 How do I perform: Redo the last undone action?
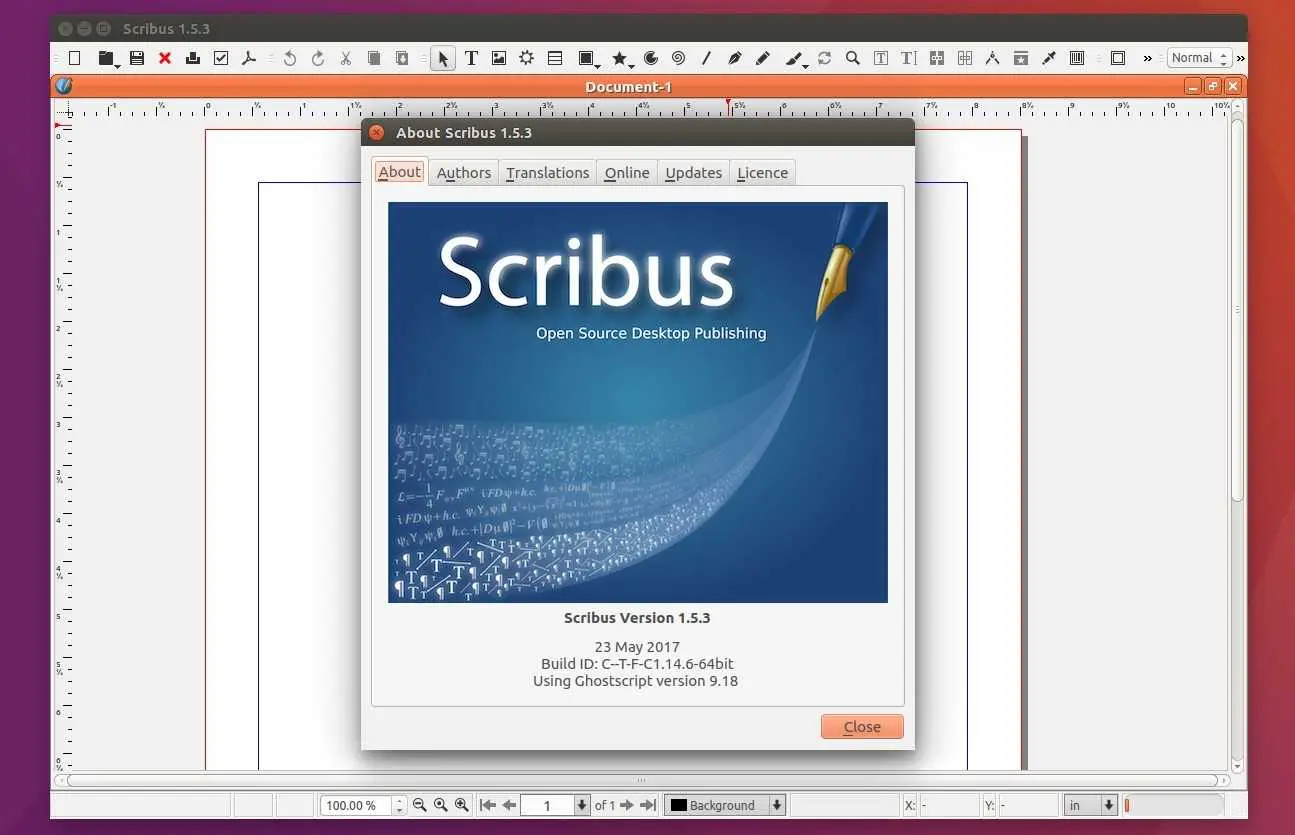pos(318,59)
